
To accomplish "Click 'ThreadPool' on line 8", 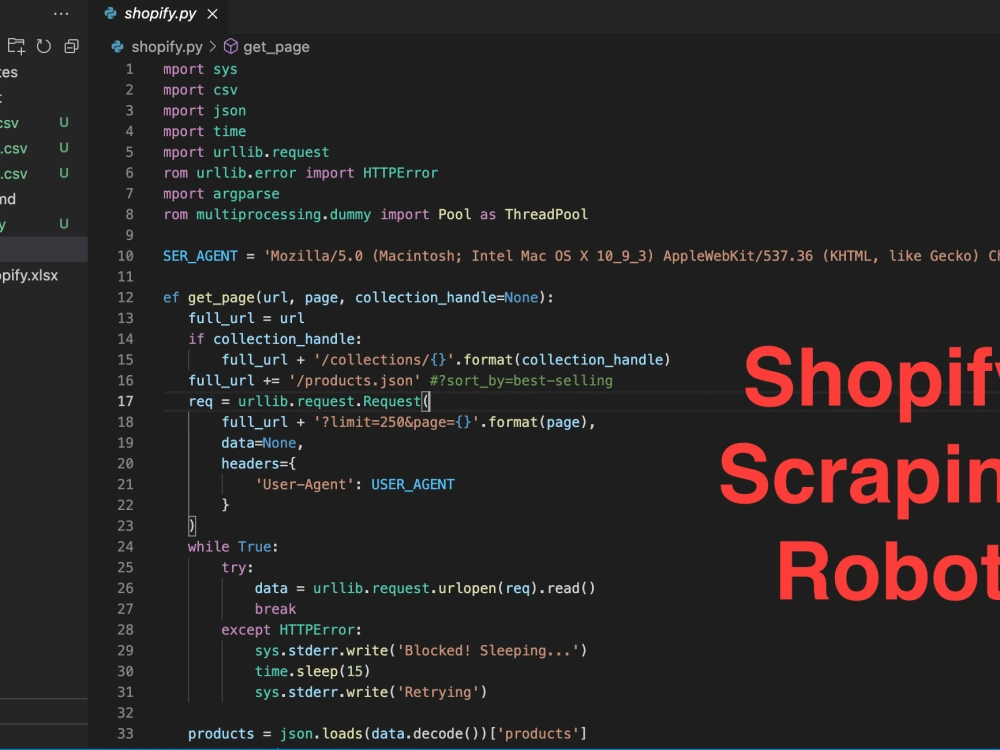I will click(x=547, y=214).
